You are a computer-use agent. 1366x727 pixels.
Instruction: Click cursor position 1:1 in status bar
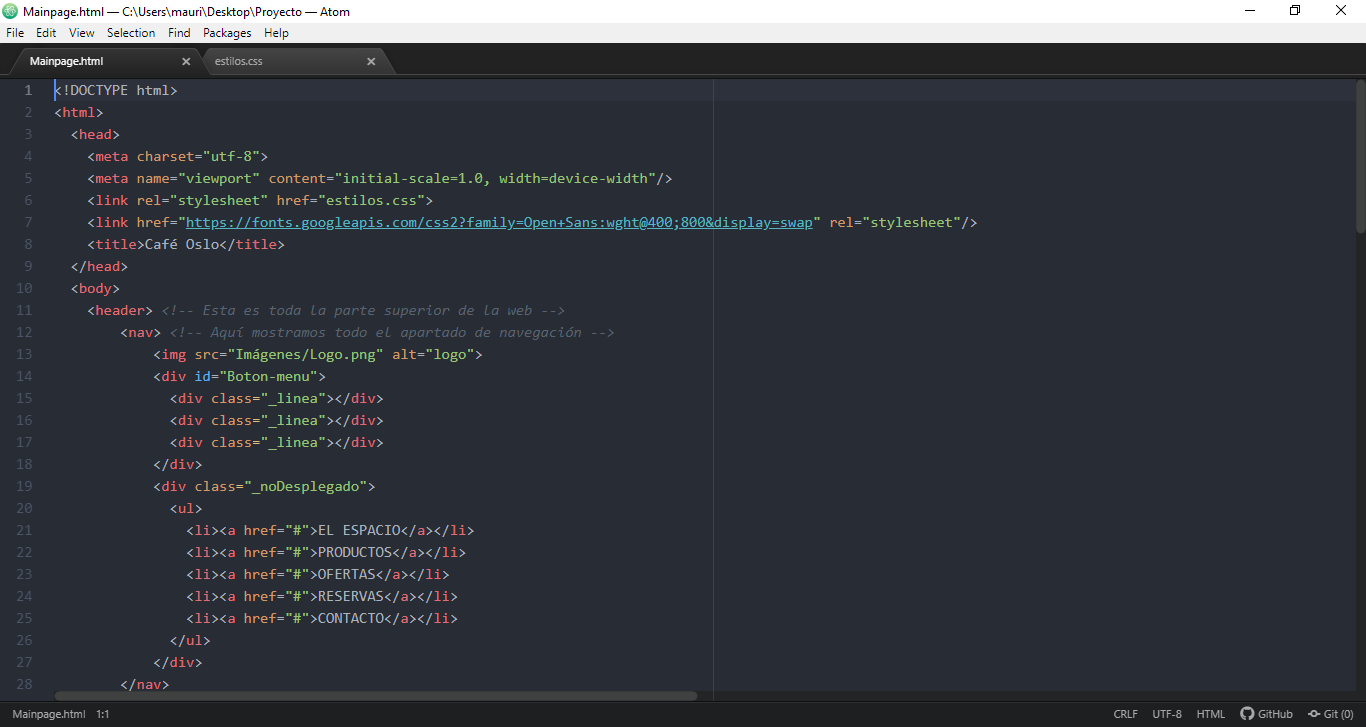103,714
